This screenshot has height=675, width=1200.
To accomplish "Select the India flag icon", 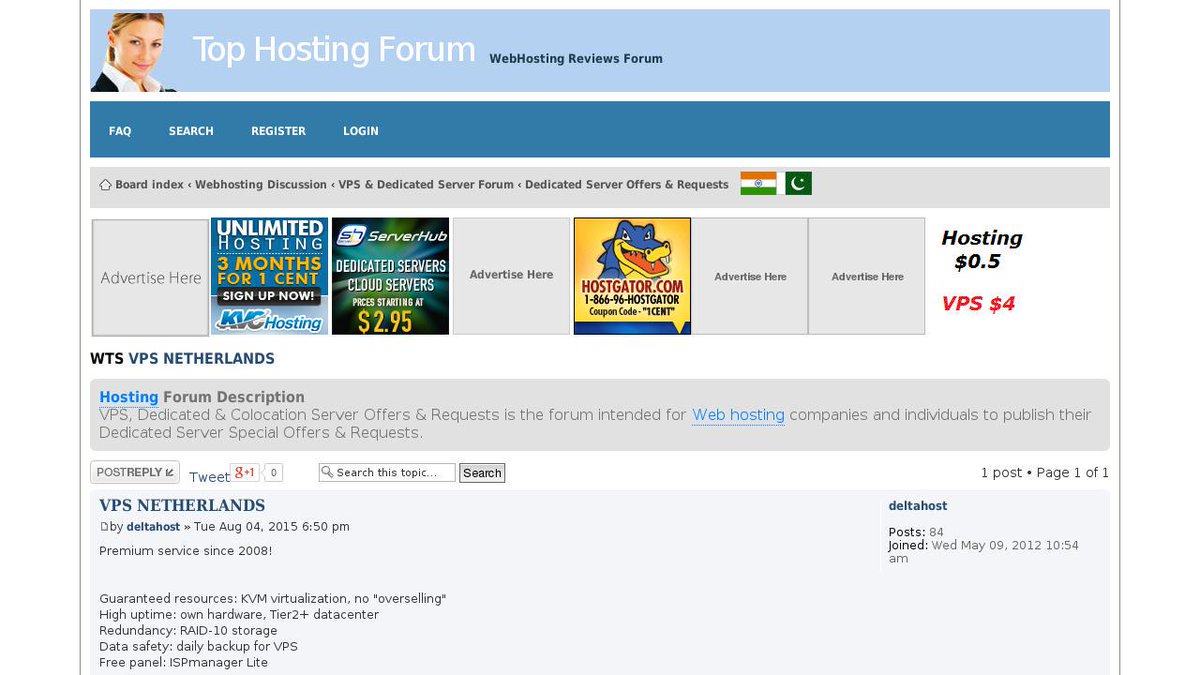I will (x=757, y=182).
